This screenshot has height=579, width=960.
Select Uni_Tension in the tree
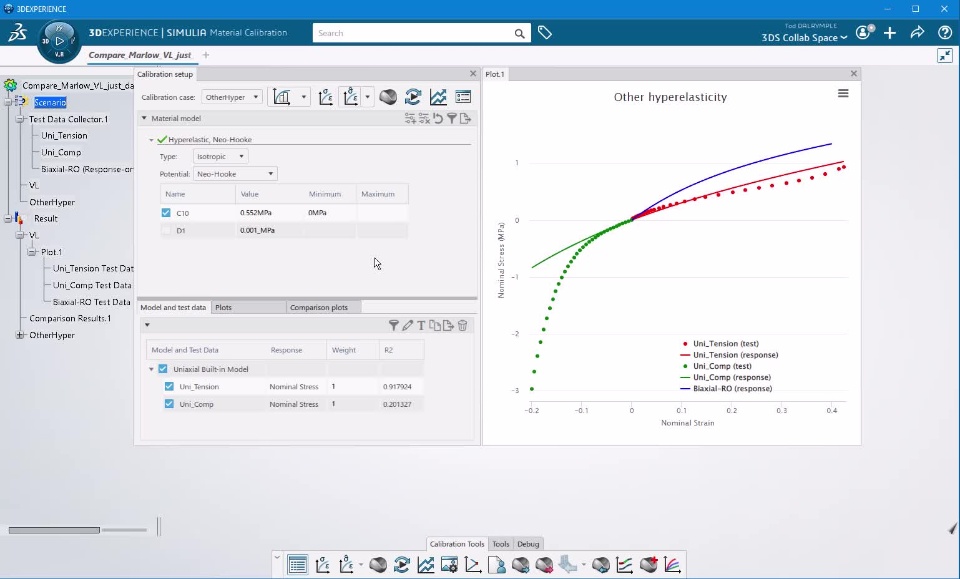click(64, 135)
